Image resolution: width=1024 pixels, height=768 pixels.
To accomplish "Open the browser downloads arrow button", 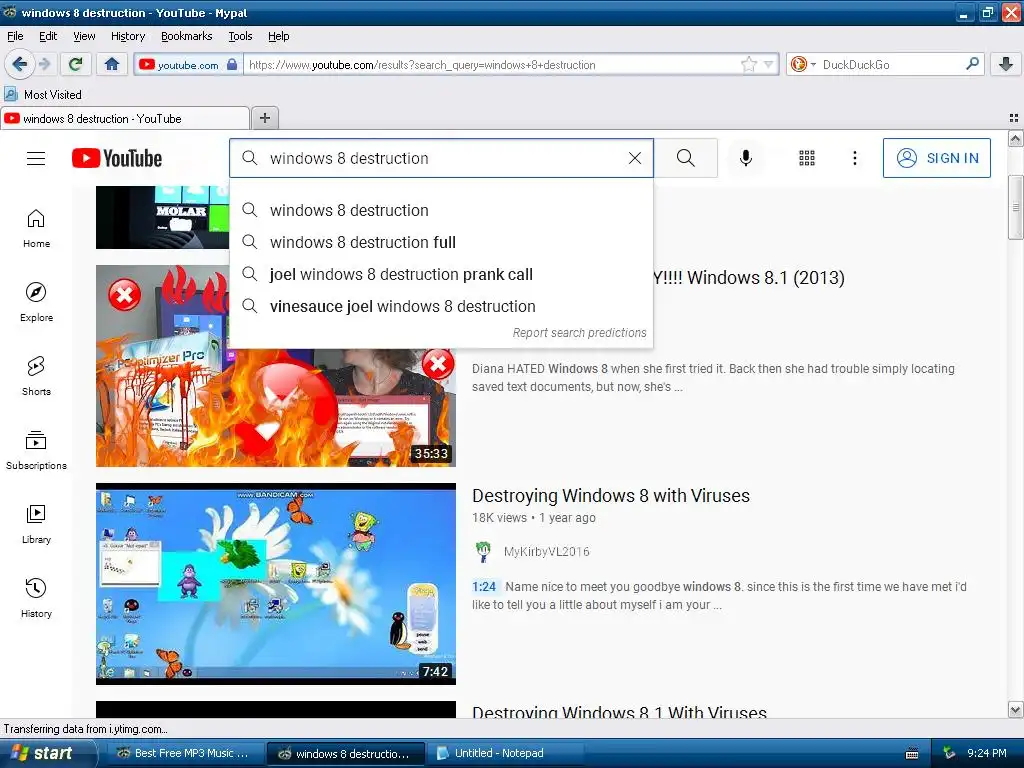I will (1006, 64).
